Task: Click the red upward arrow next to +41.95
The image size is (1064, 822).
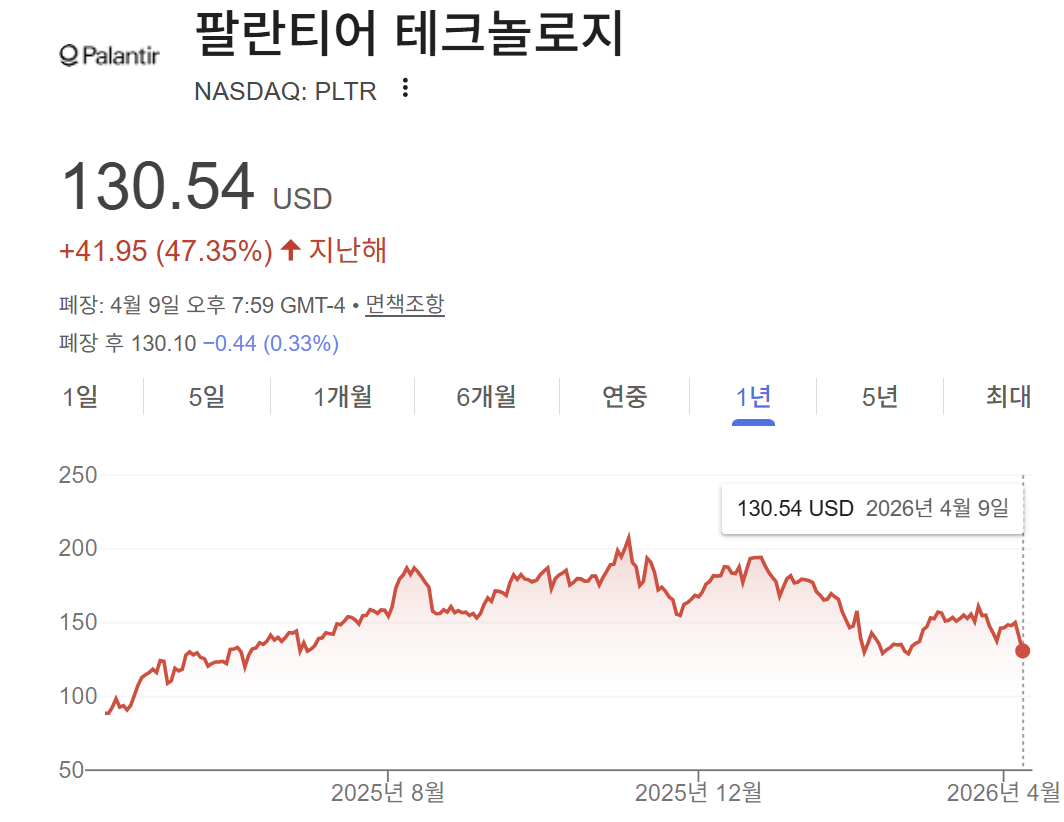Action: 289,251
